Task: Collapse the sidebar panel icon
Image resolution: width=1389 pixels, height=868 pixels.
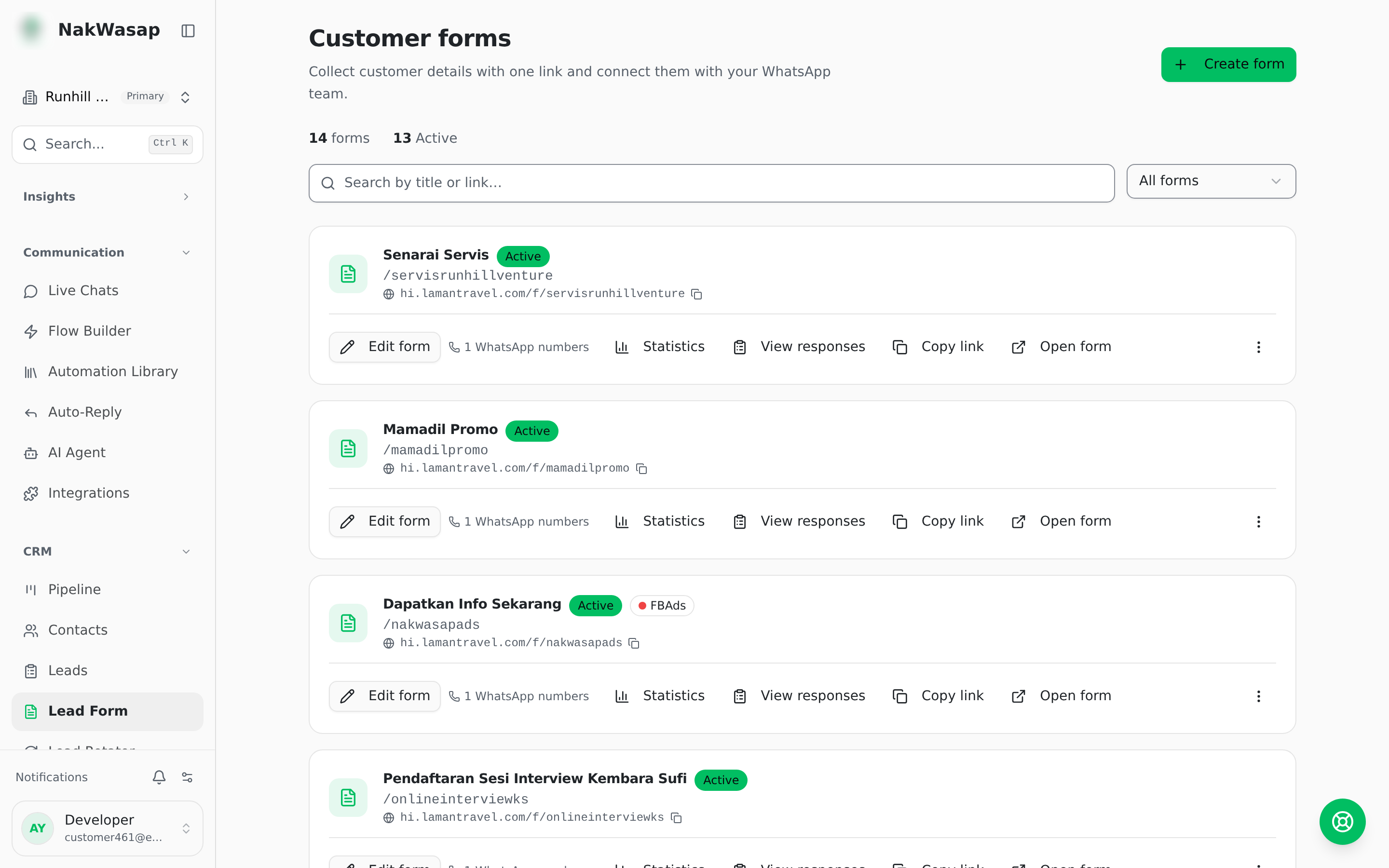Action: (188, 30)
